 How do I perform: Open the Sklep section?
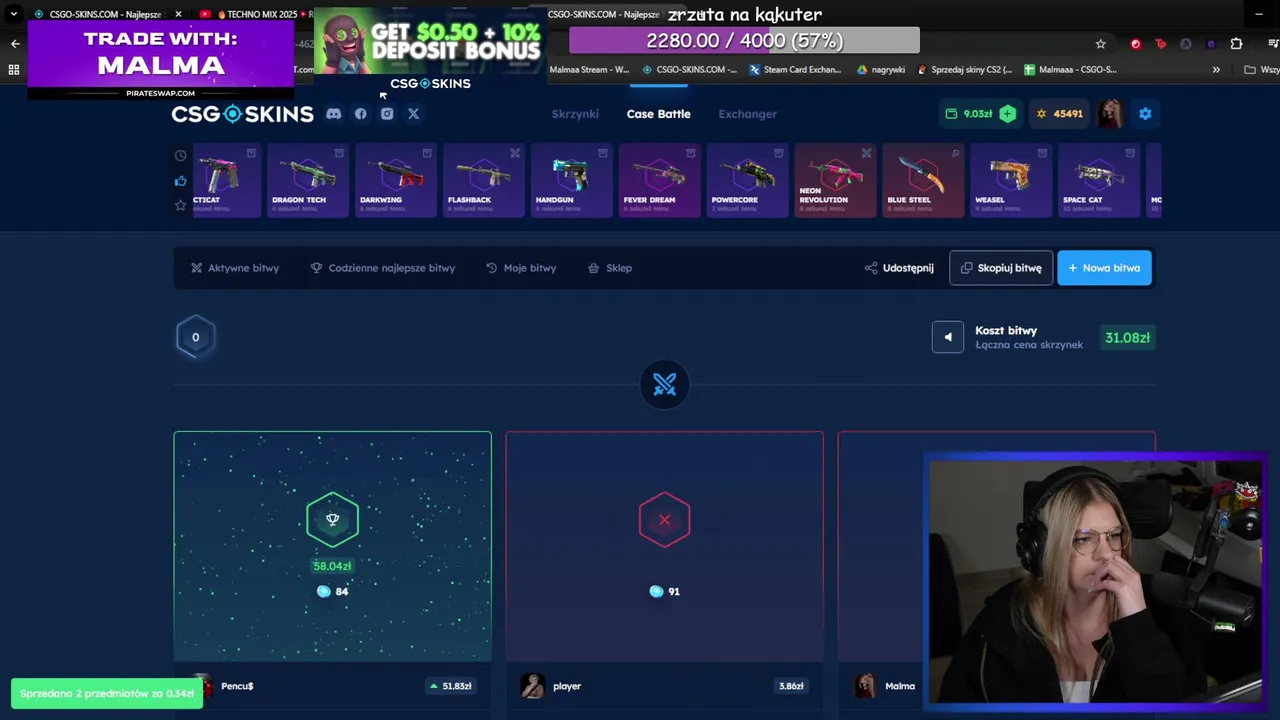[610, 268]
